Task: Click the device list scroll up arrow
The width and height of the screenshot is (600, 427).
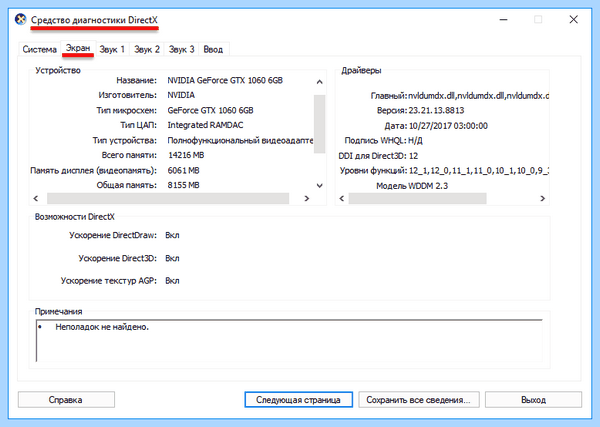Action: coord(320,81)
